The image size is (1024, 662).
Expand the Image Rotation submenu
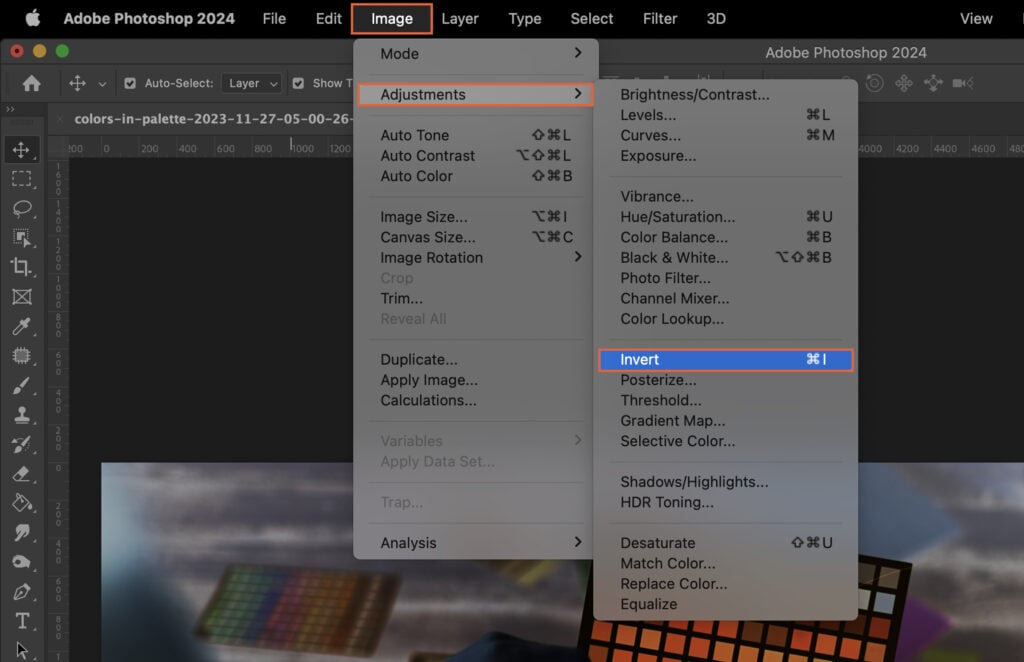[432, 257]
